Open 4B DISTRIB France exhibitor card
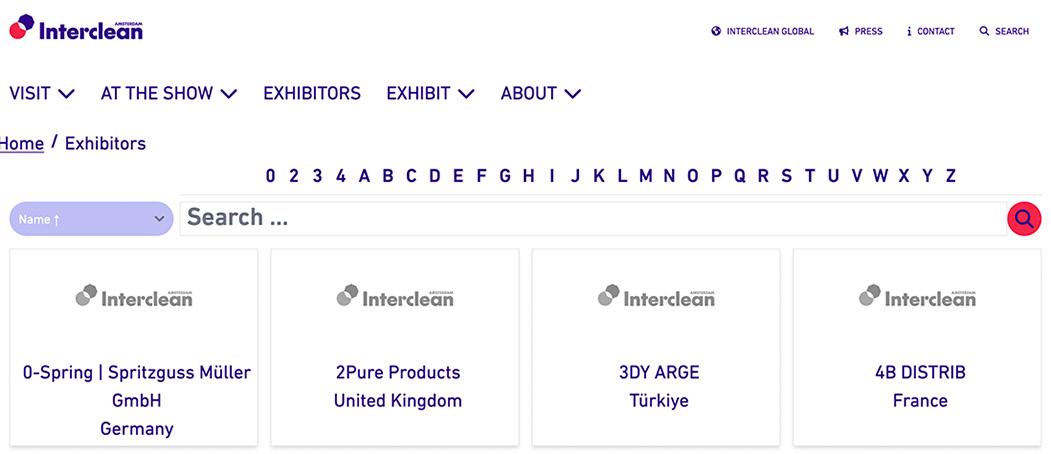This screenshot has width=1051, height=454. pyautogui.click(x=919, y=386)
